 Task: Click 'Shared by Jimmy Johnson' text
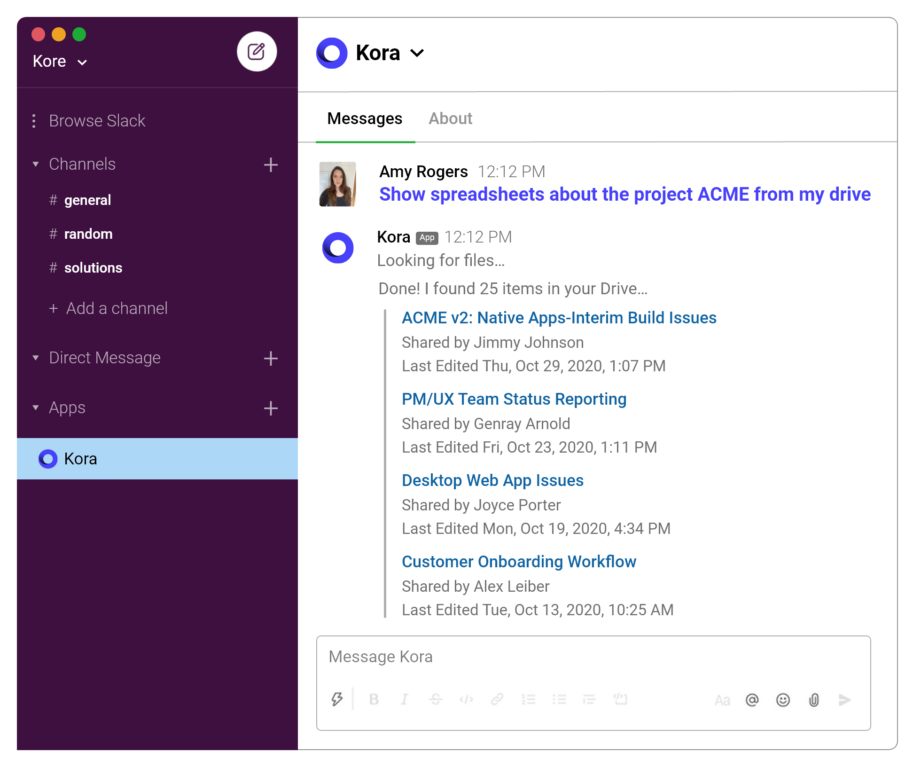point(493,342)
